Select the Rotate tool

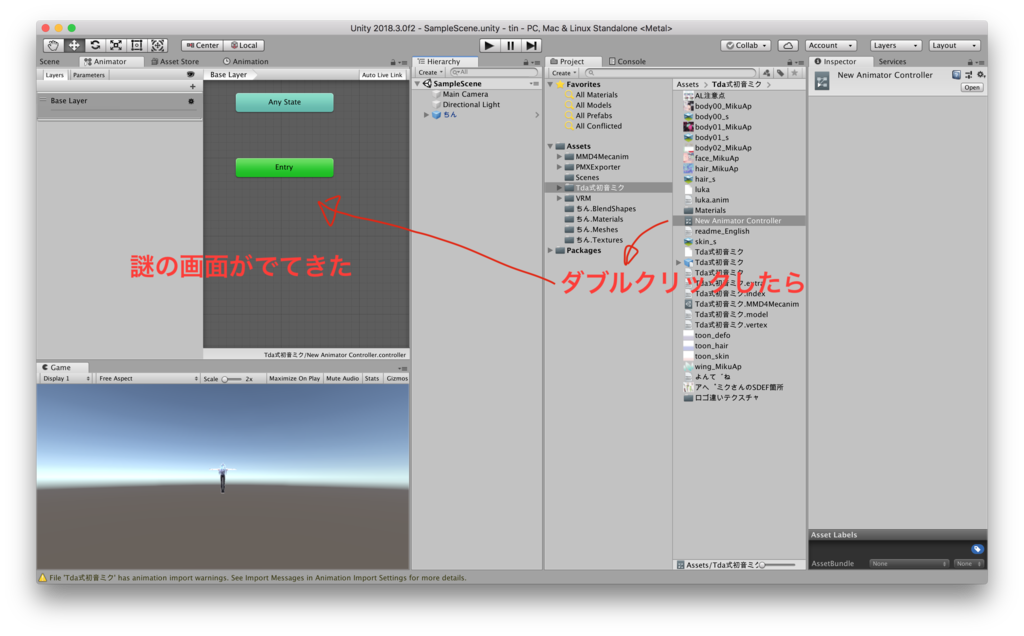click(x=95, y=45)
